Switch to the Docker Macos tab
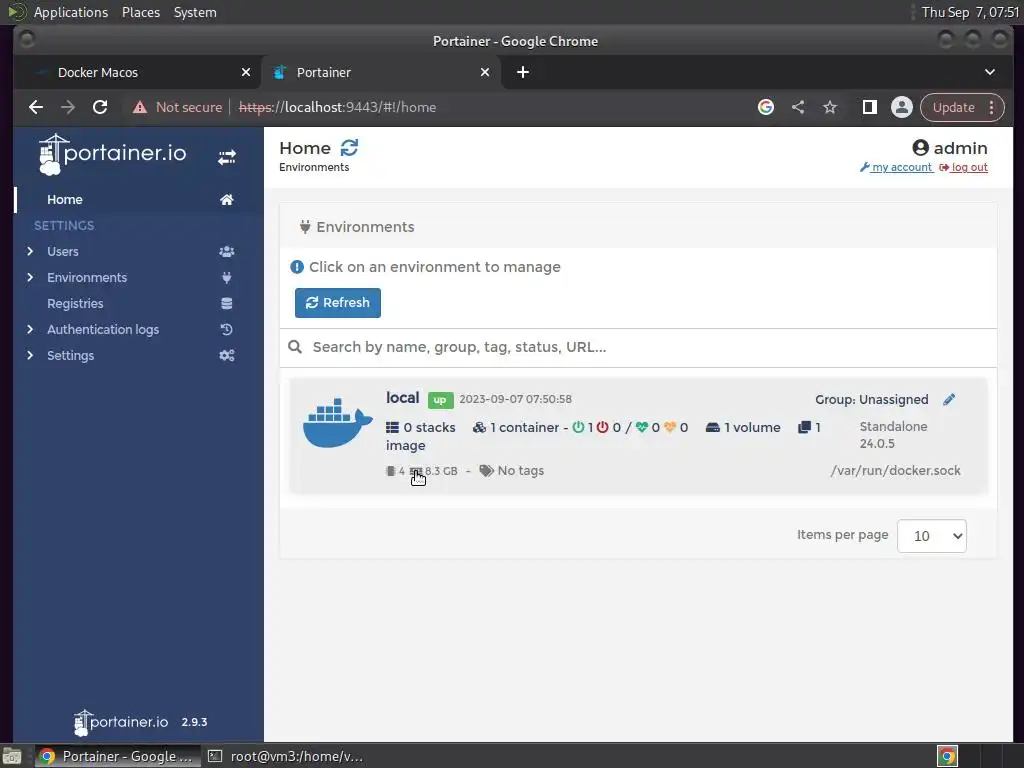The height and width of the screenshot is (768, 1024). [x=137, y=72]
